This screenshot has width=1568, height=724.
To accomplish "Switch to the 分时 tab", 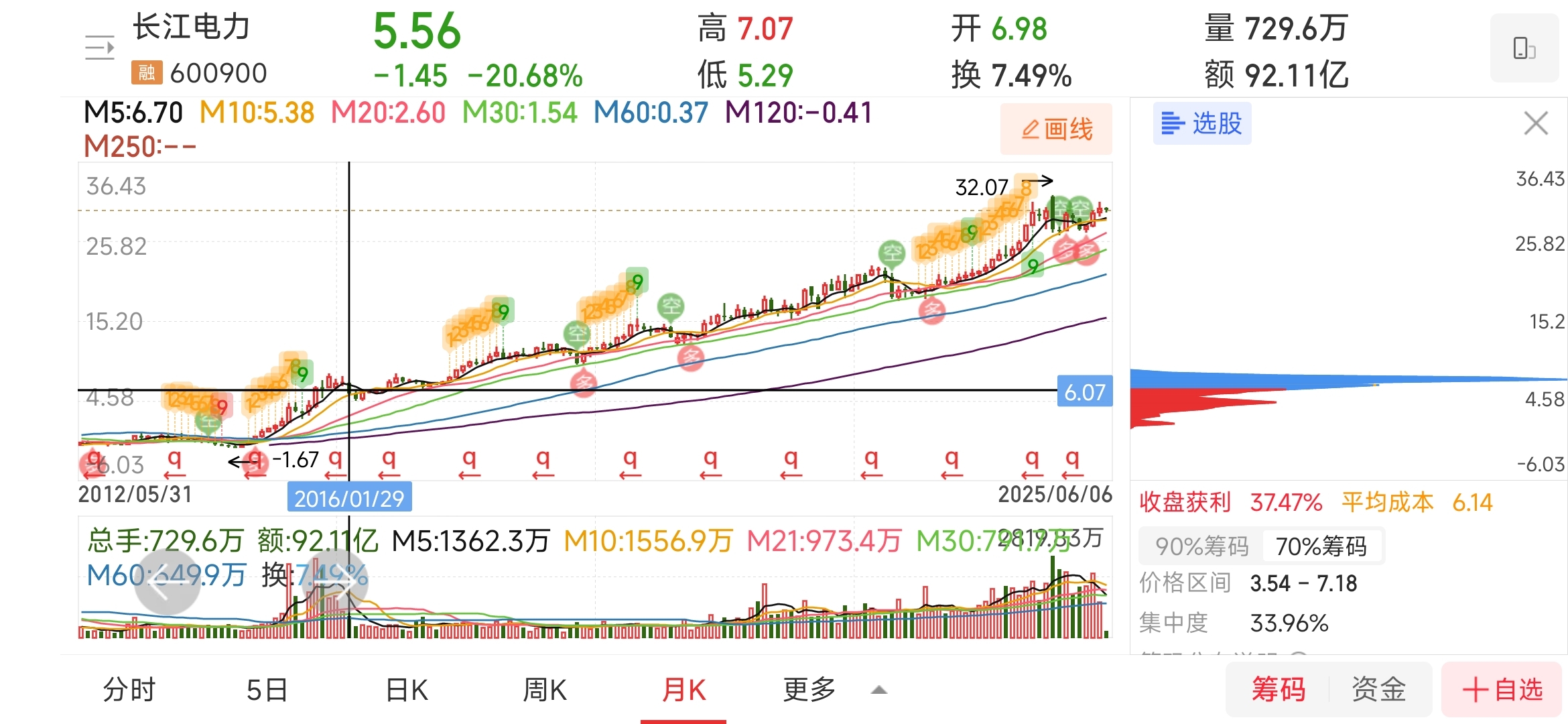I will [129, 689].
